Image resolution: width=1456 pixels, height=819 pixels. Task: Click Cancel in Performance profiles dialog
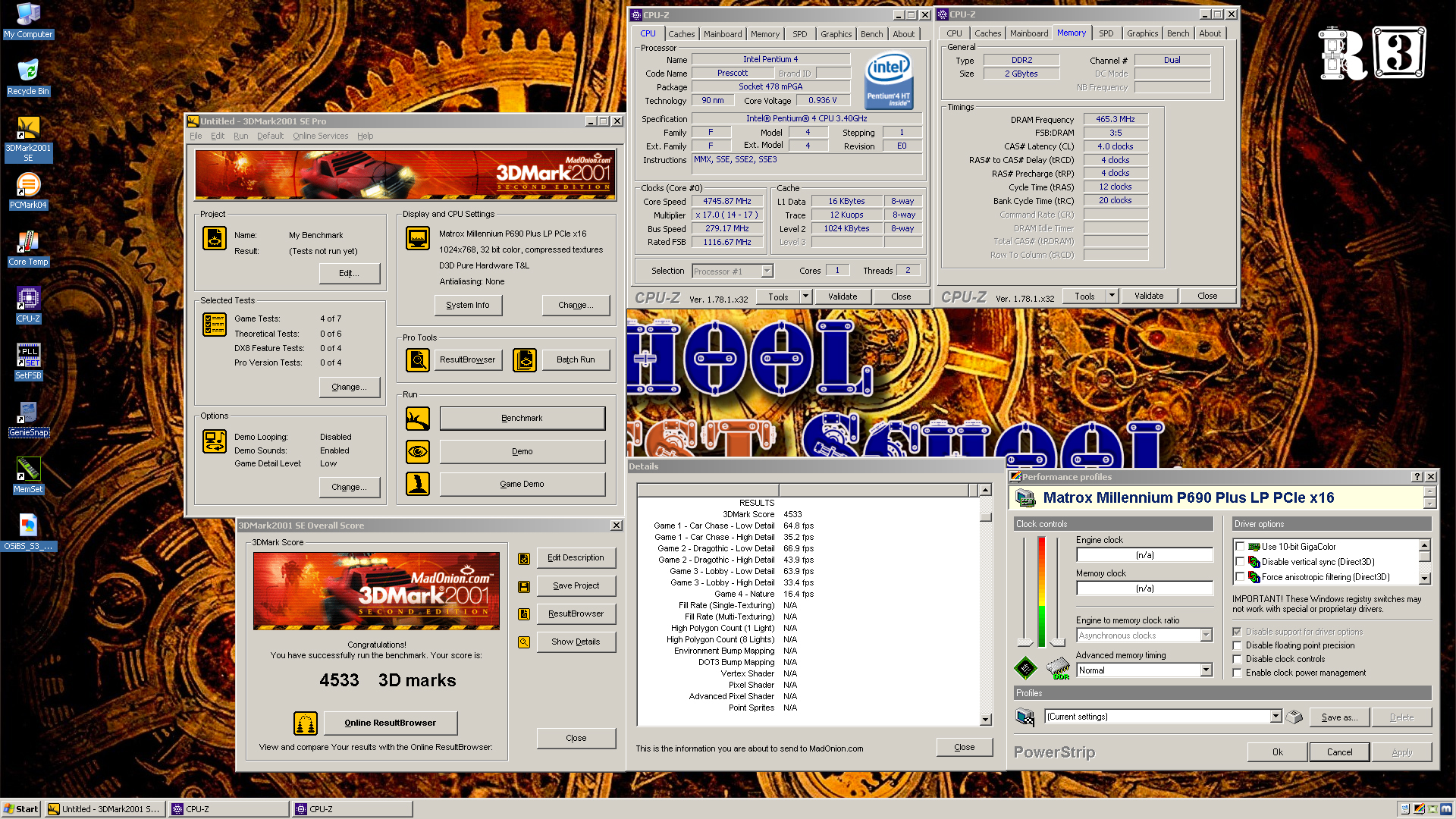[1339, 752]
